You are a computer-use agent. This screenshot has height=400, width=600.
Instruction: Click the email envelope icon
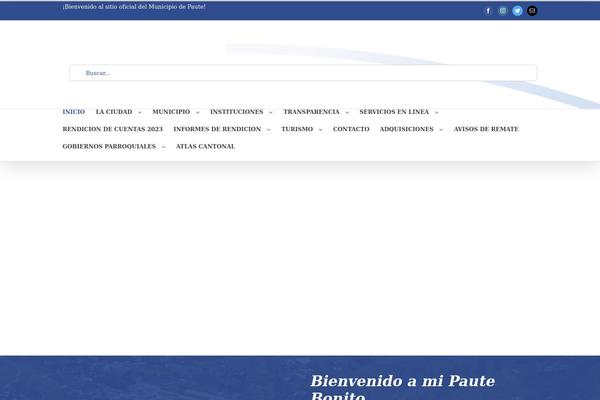(532, 11)
